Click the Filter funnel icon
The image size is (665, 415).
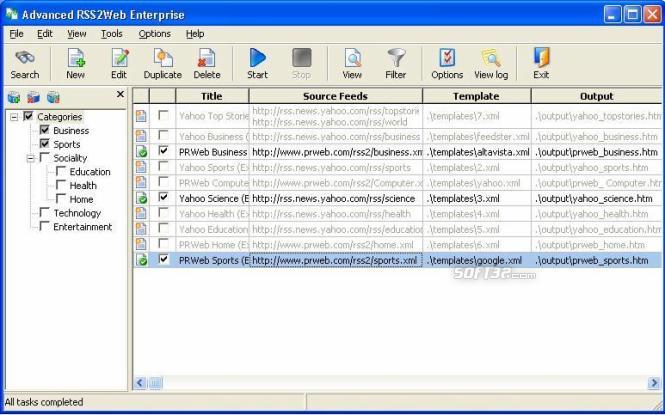point(396,58)
